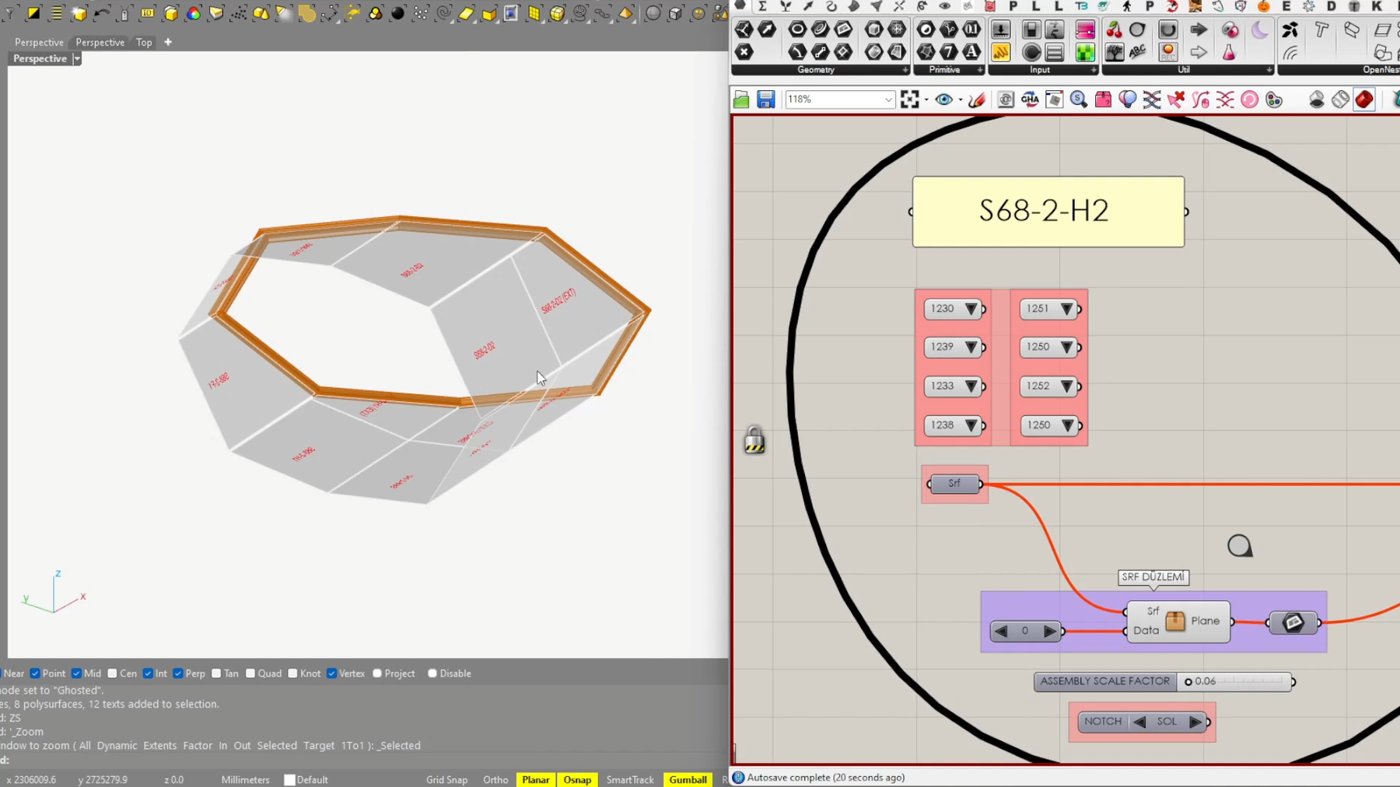
Task: Click the eye preview icon on the canvas toolbar
Action: click(x=944, y=100)
